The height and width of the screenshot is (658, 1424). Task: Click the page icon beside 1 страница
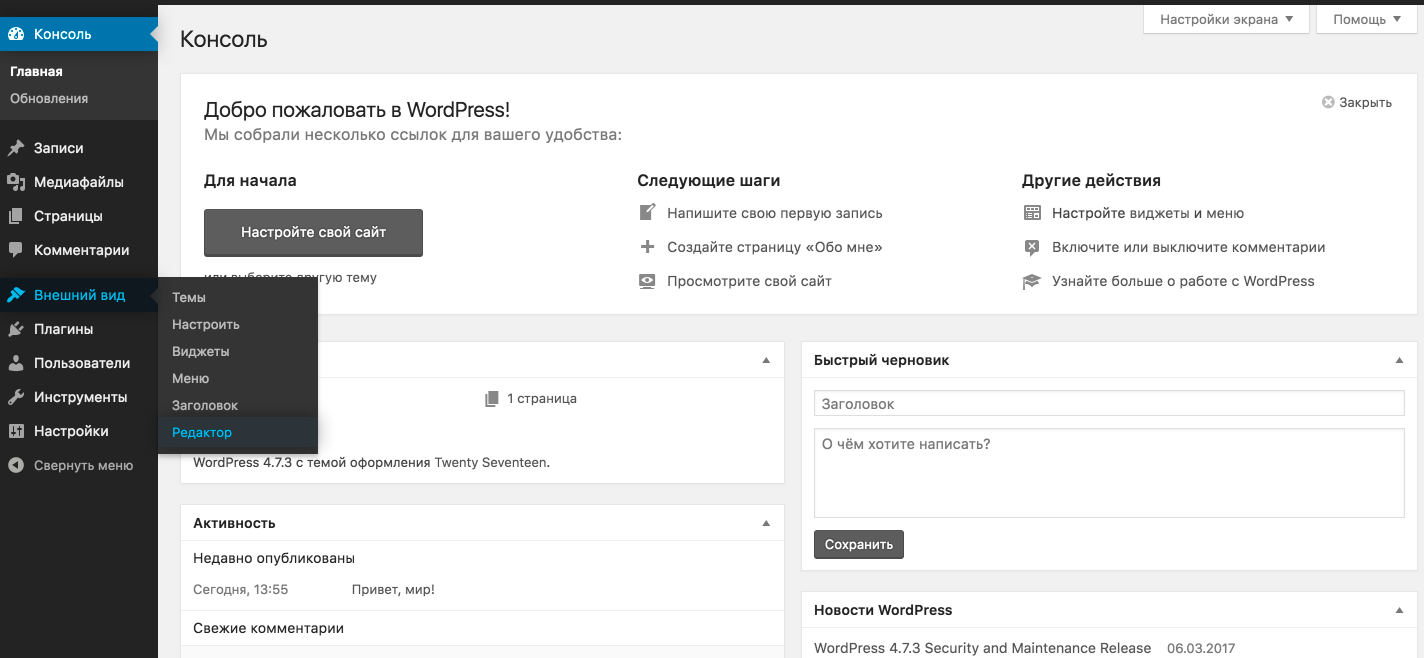(x=491, y=398)
